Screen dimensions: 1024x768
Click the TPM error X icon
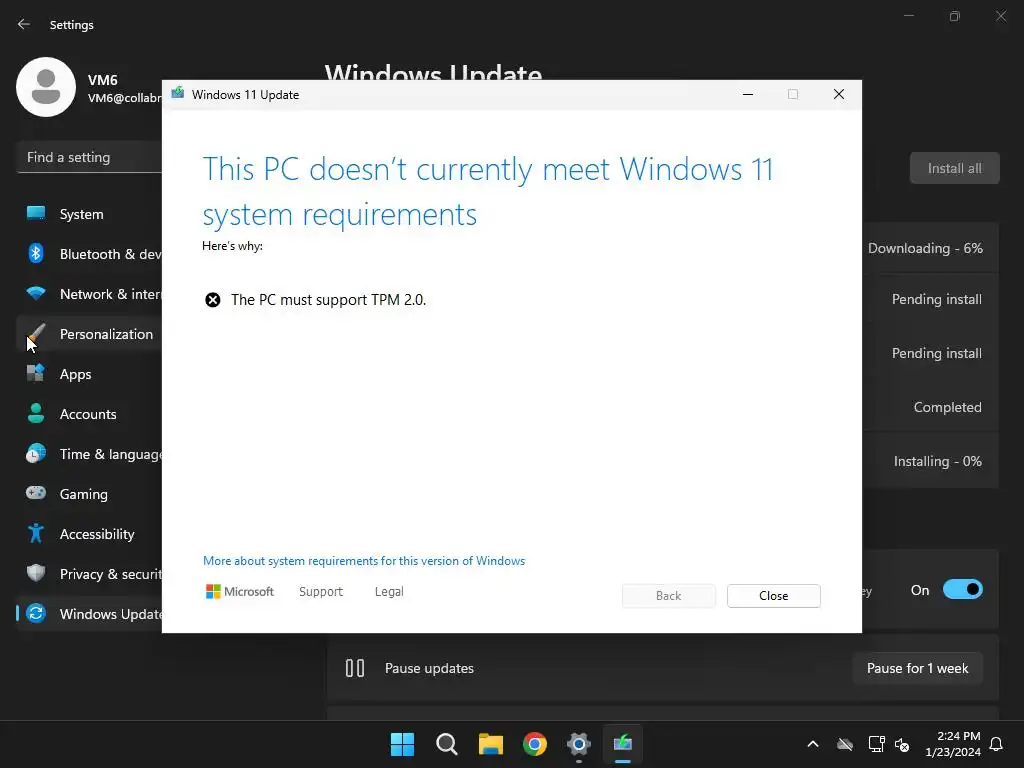tap(213, 300)
